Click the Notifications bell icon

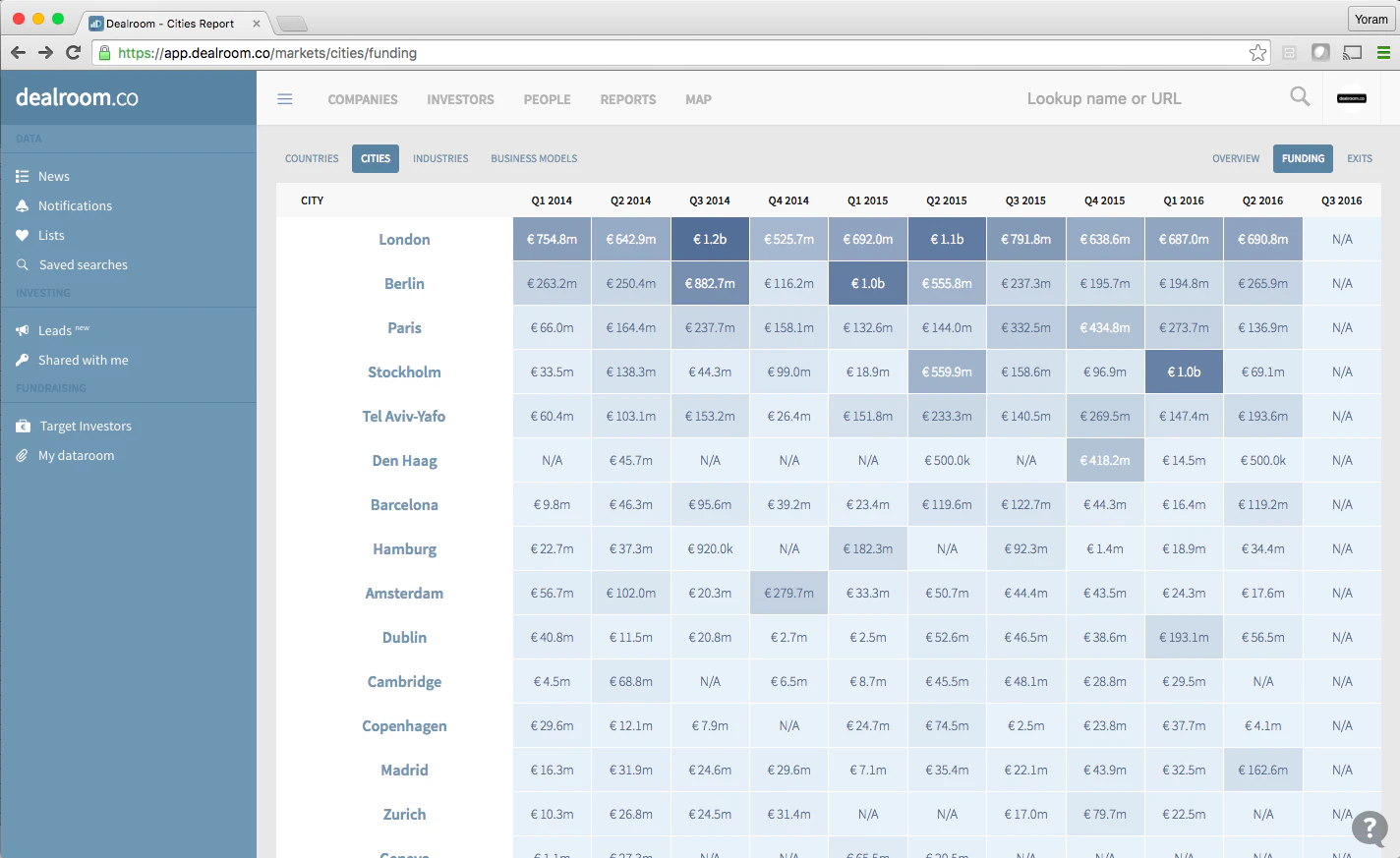(22, 206)
